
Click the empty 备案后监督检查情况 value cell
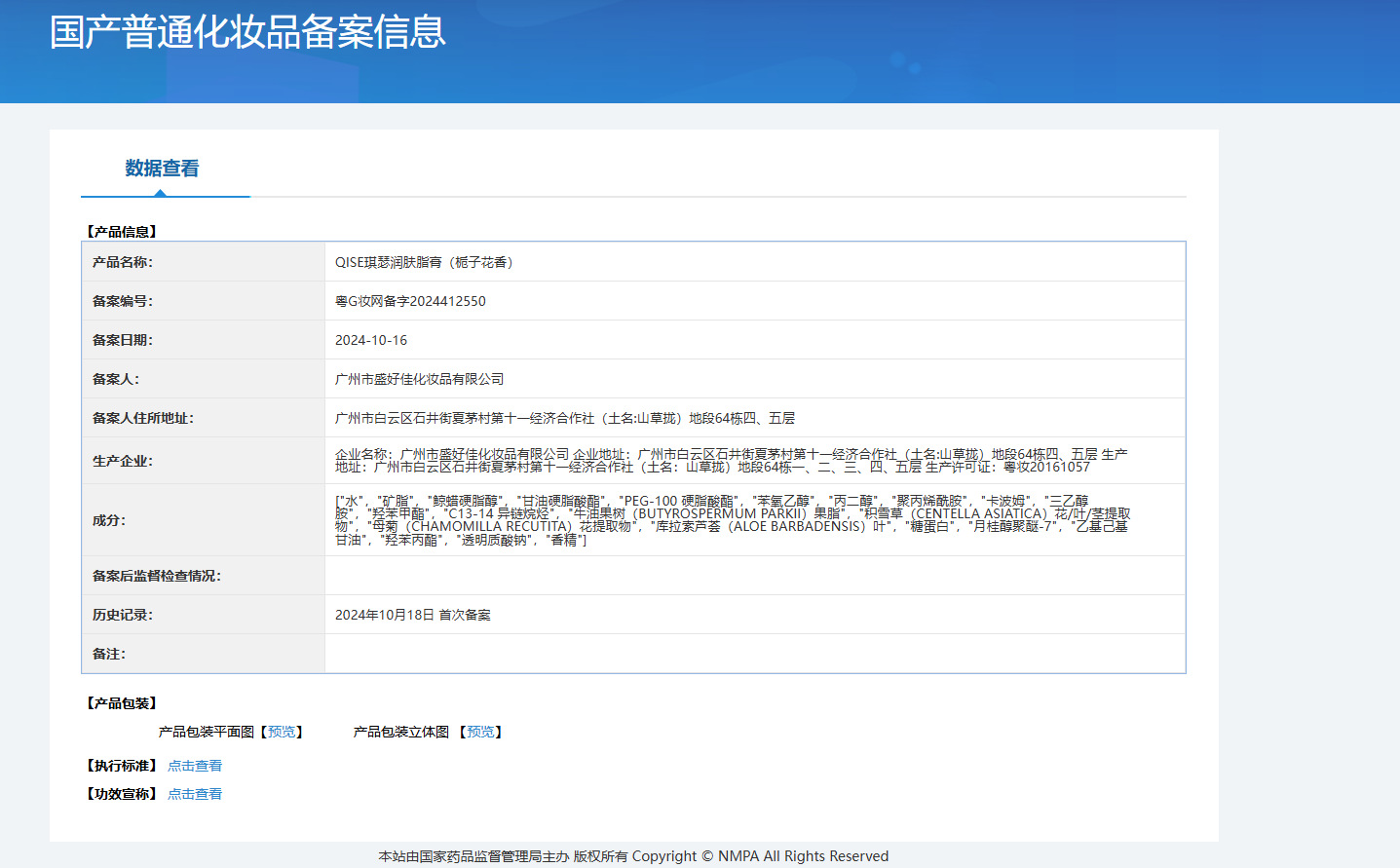coord(754,576)
